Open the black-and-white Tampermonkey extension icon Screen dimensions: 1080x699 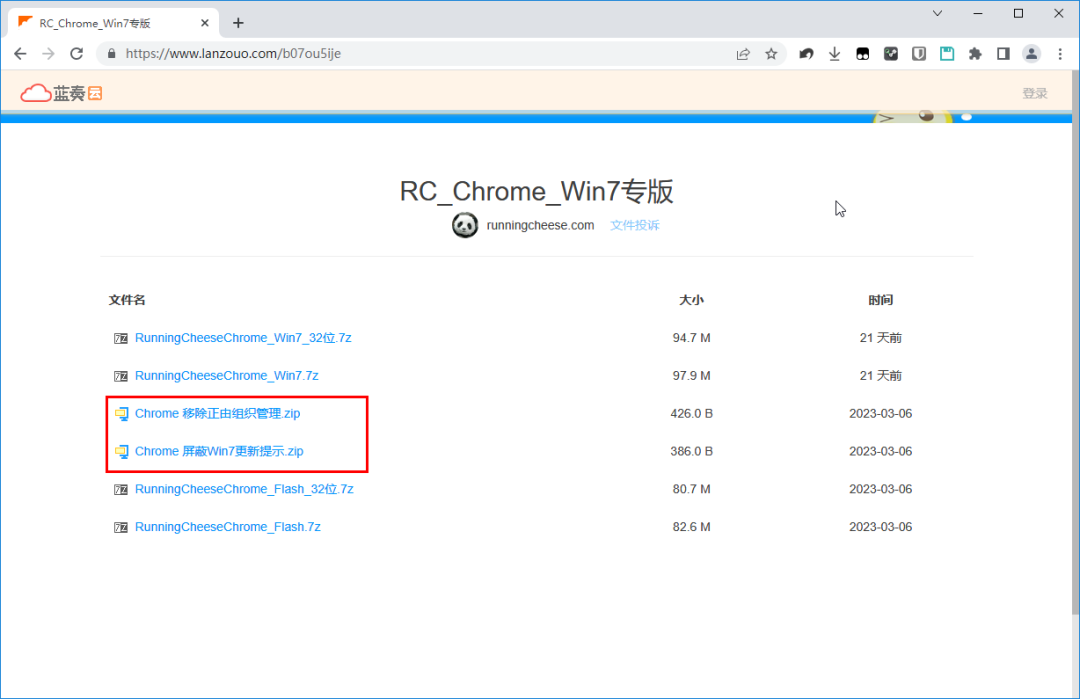click(862, 54)
